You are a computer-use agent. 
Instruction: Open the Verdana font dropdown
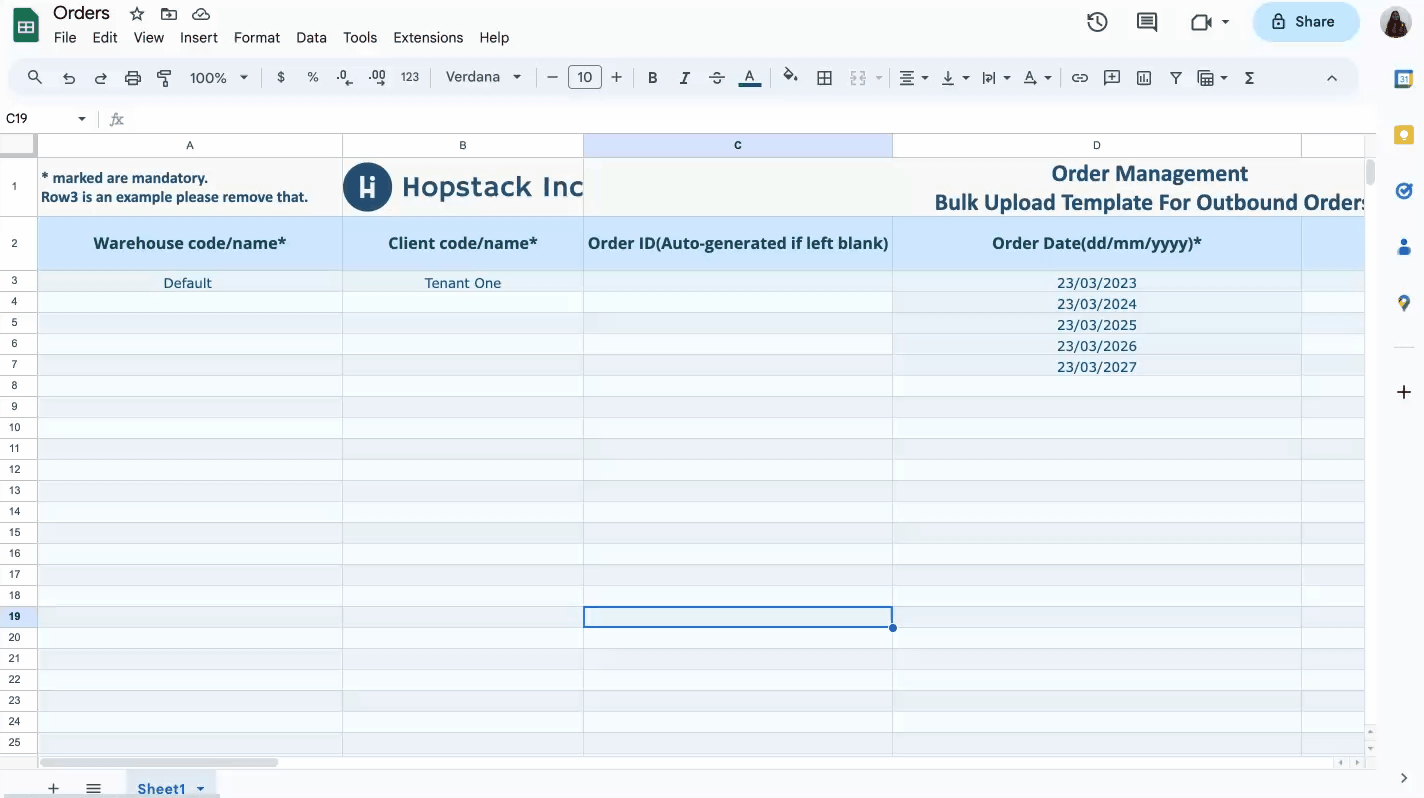pyautogui.click(x=483, y=77)
